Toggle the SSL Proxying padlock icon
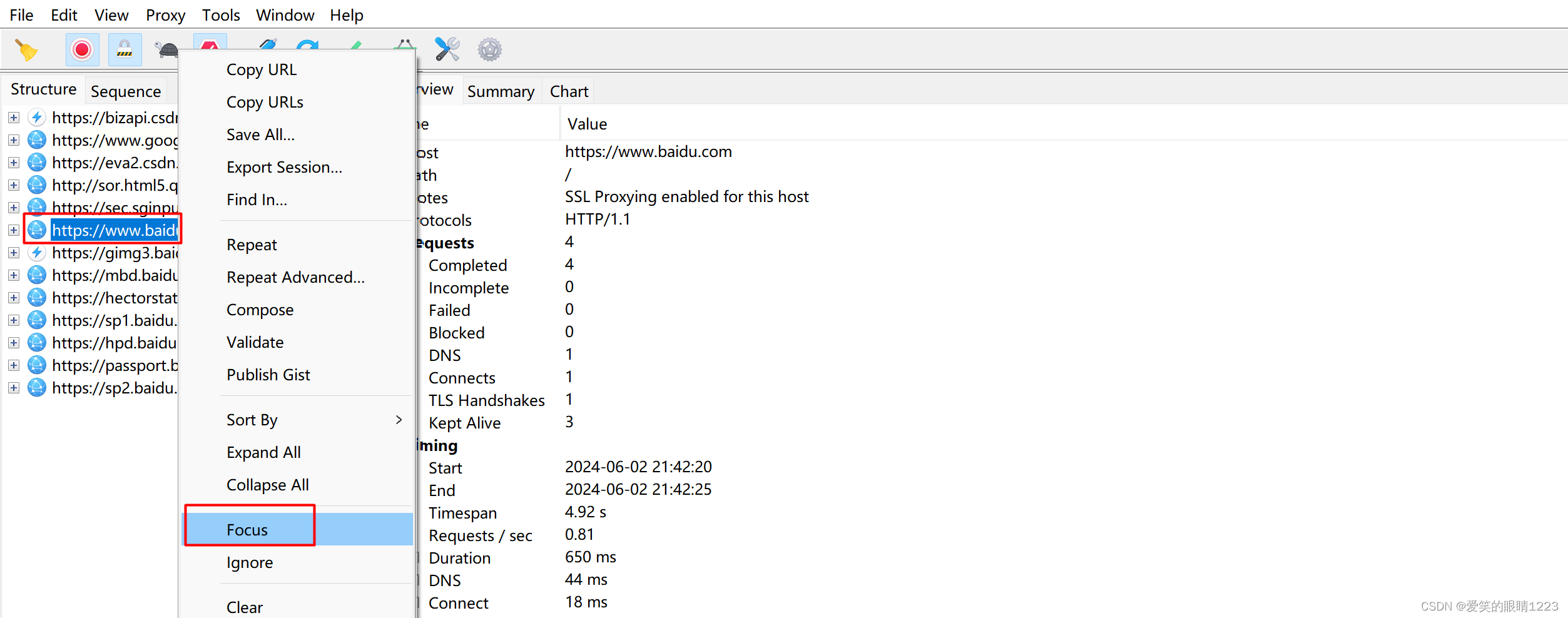 (x=125, y=49)
